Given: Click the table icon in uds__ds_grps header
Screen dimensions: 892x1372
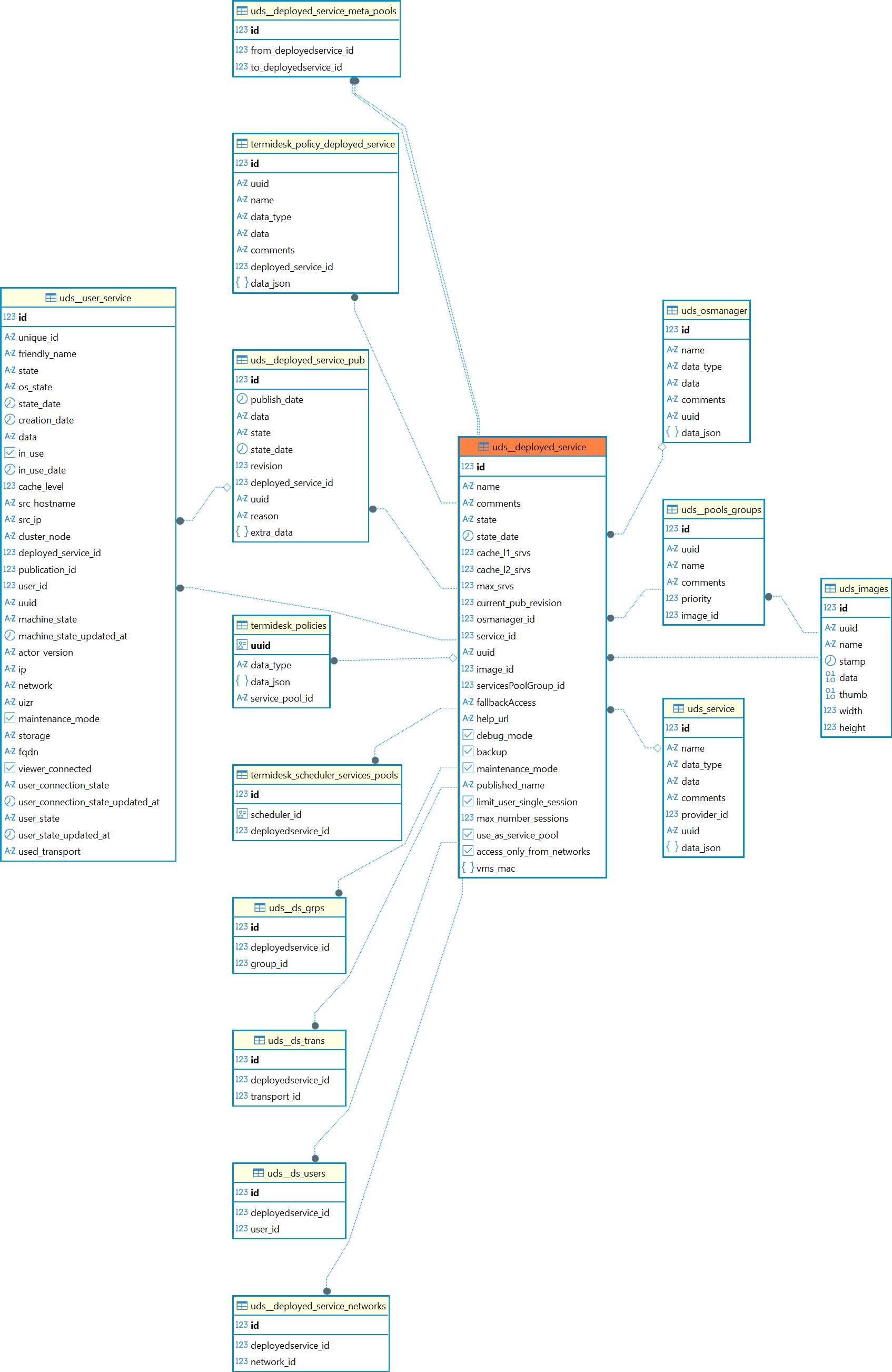Looking at the screenshot, I should (x=260, y=907).
